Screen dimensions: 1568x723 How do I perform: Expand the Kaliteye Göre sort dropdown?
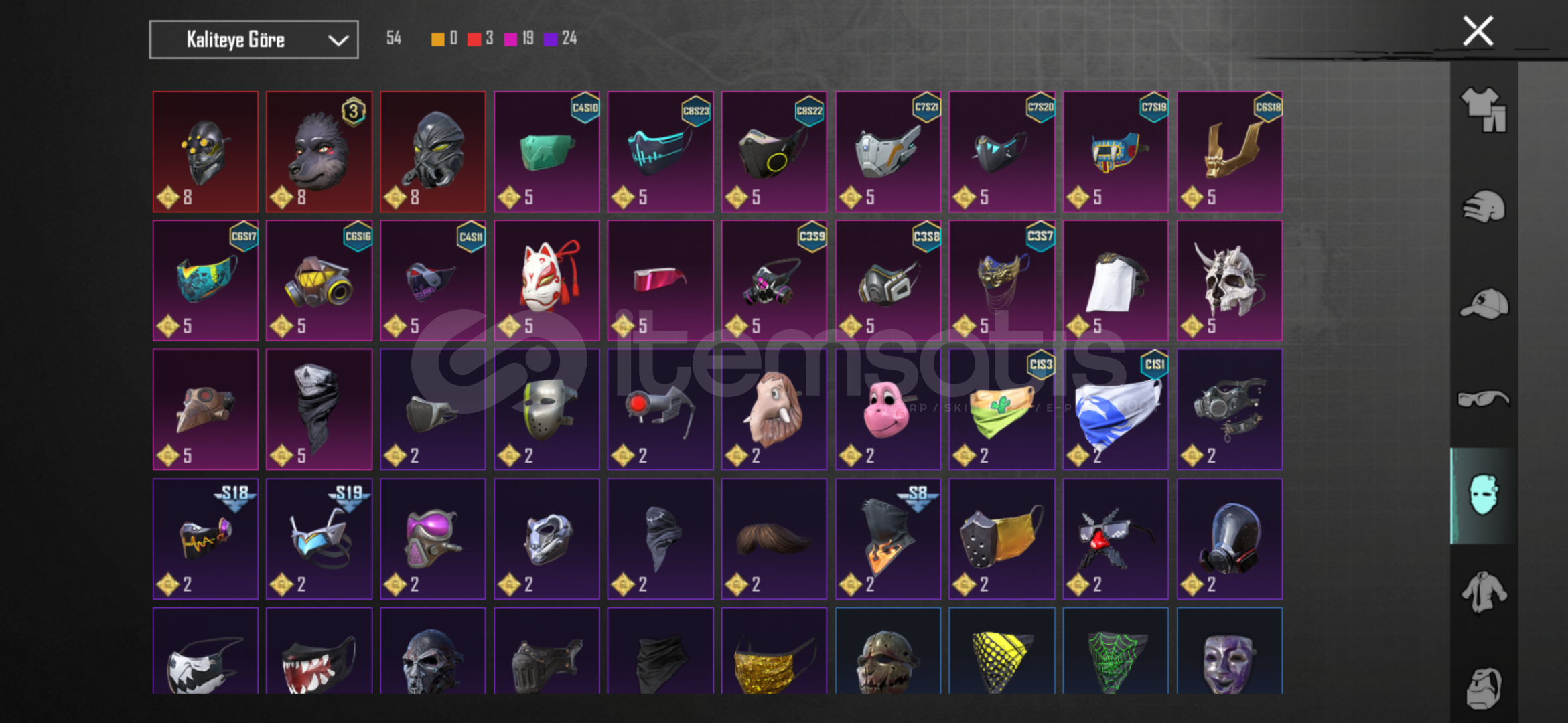(x=254, y=39)
